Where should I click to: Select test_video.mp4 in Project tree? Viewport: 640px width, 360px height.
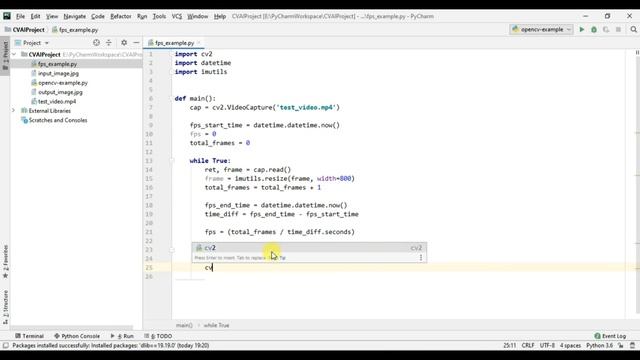pos(57,102)
